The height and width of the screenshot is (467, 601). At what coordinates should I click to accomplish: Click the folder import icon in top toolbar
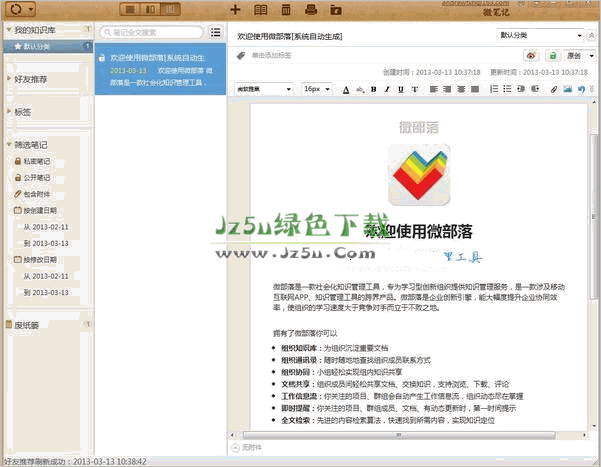pos(336,10)
